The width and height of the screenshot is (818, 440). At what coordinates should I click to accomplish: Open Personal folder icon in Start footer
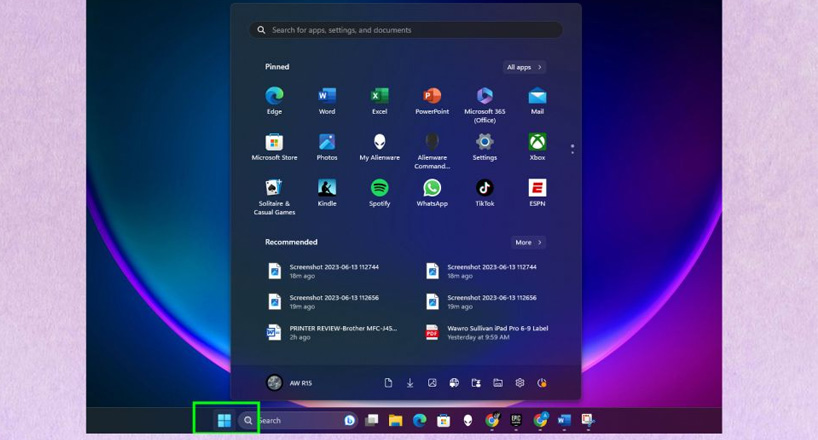476,383
